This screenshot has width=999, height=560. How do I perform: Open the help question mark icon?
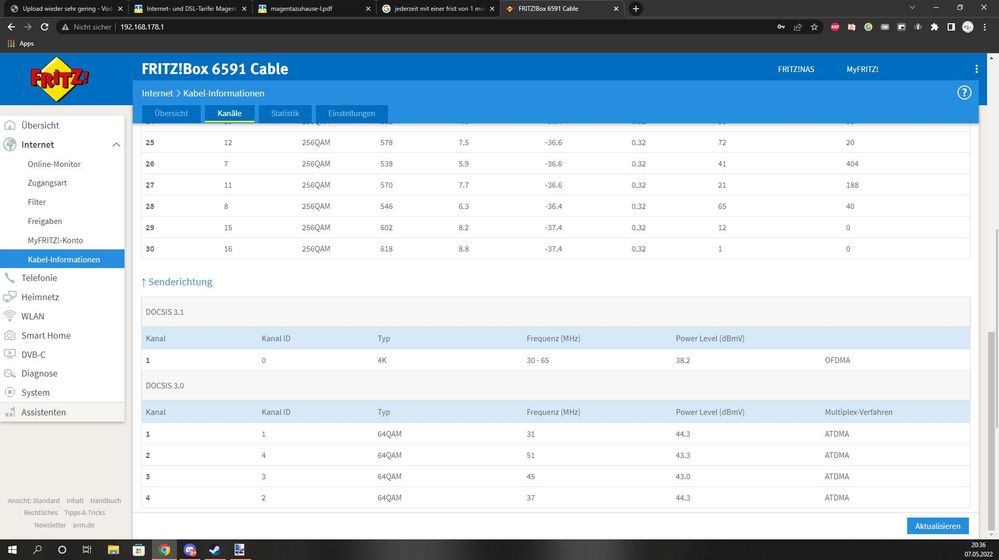click(964, 92)
